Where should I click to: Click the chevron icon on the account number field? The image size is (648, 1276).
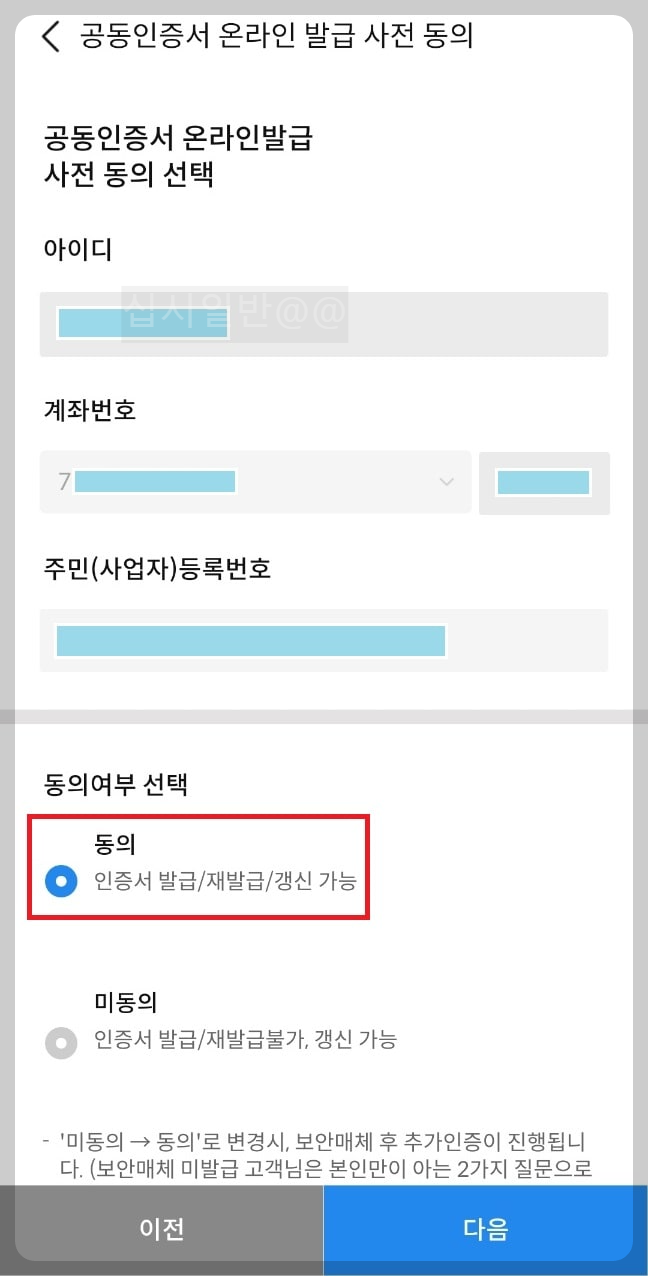pos(447,482)
